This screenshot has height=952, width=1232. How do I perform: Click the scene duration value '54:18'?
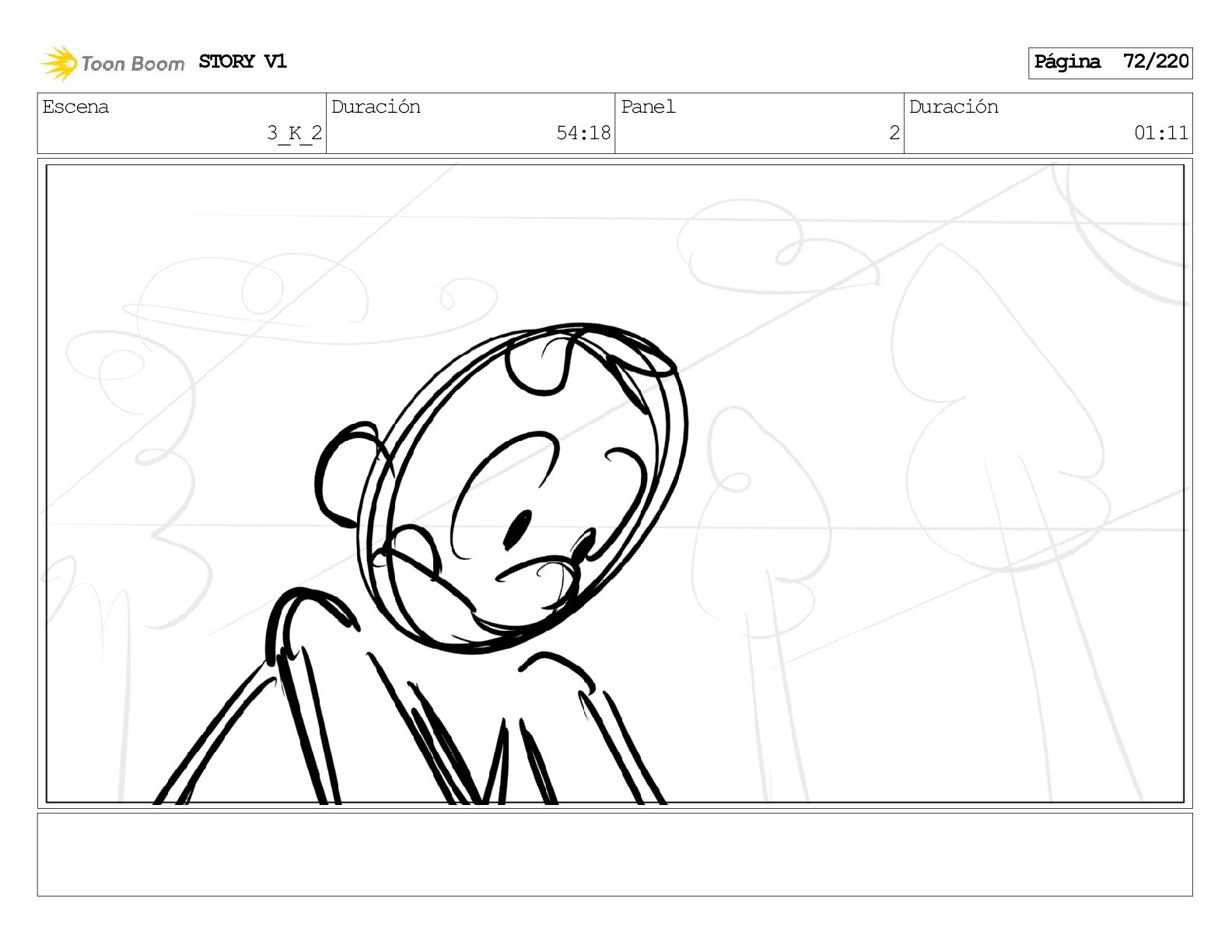pyautogui.click(x=583, y=133)
